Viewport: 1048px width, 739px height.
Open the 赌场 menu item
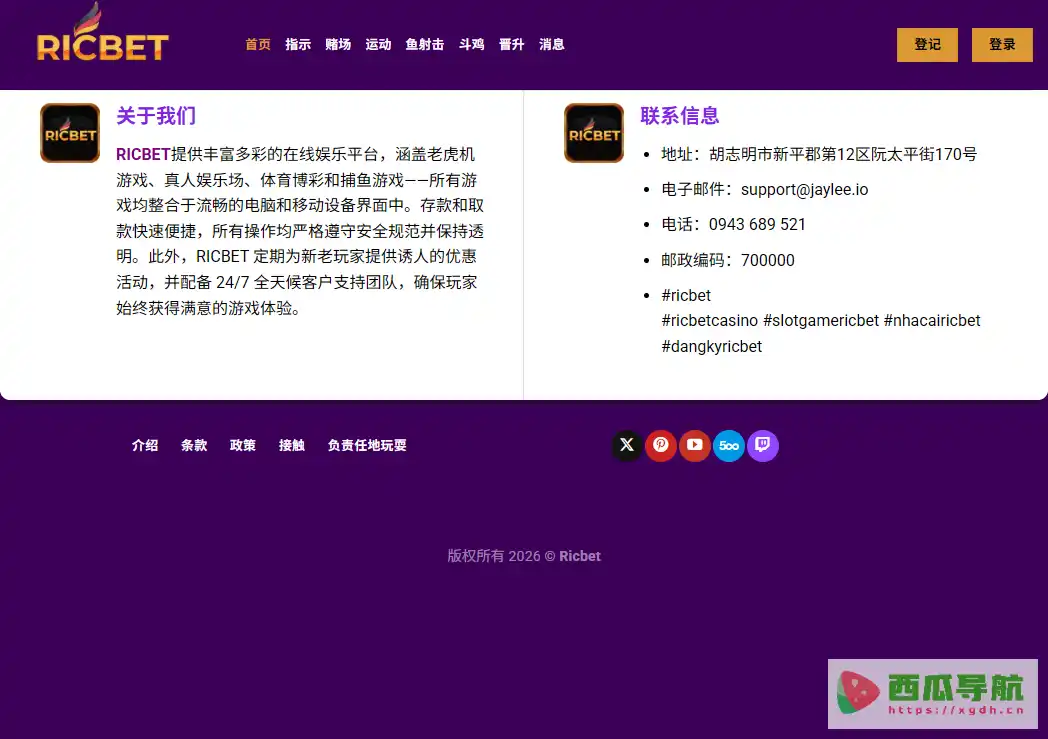[338, 45]
